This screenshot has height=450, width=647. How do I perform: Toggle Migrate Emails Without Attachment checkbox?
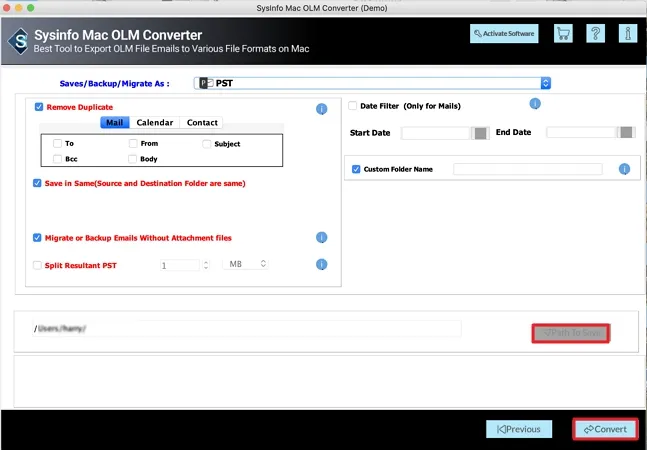click(37, 238)
